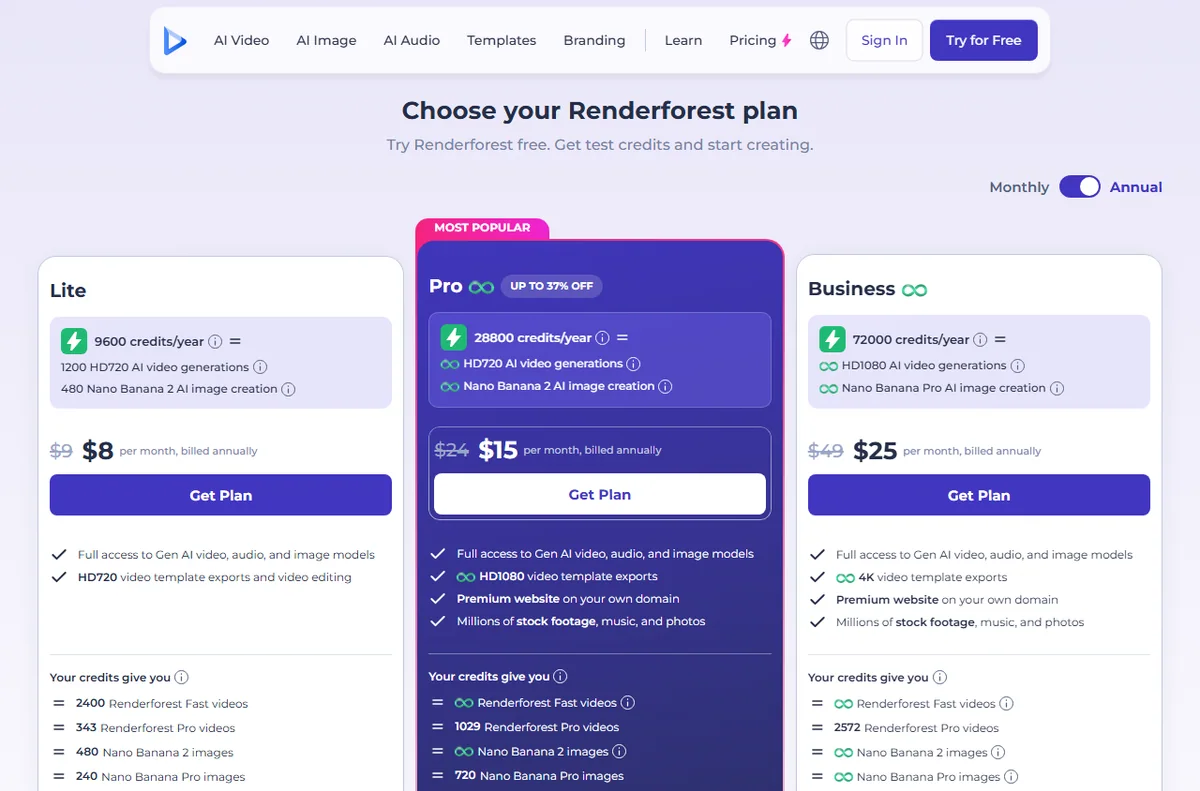
Task: Click the $15 per month Pro price
Action: click(498, 450)
